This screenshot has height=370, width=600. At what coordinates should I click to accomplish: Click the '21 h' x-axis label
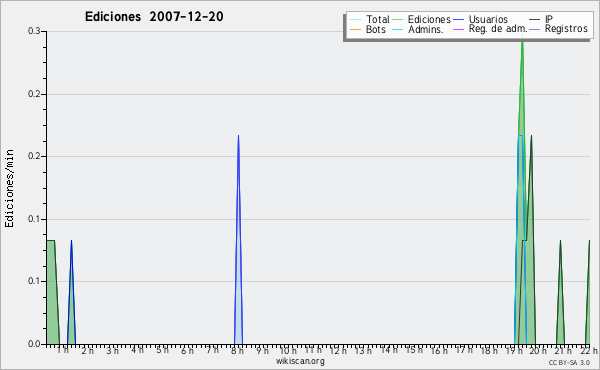point(563,350)
